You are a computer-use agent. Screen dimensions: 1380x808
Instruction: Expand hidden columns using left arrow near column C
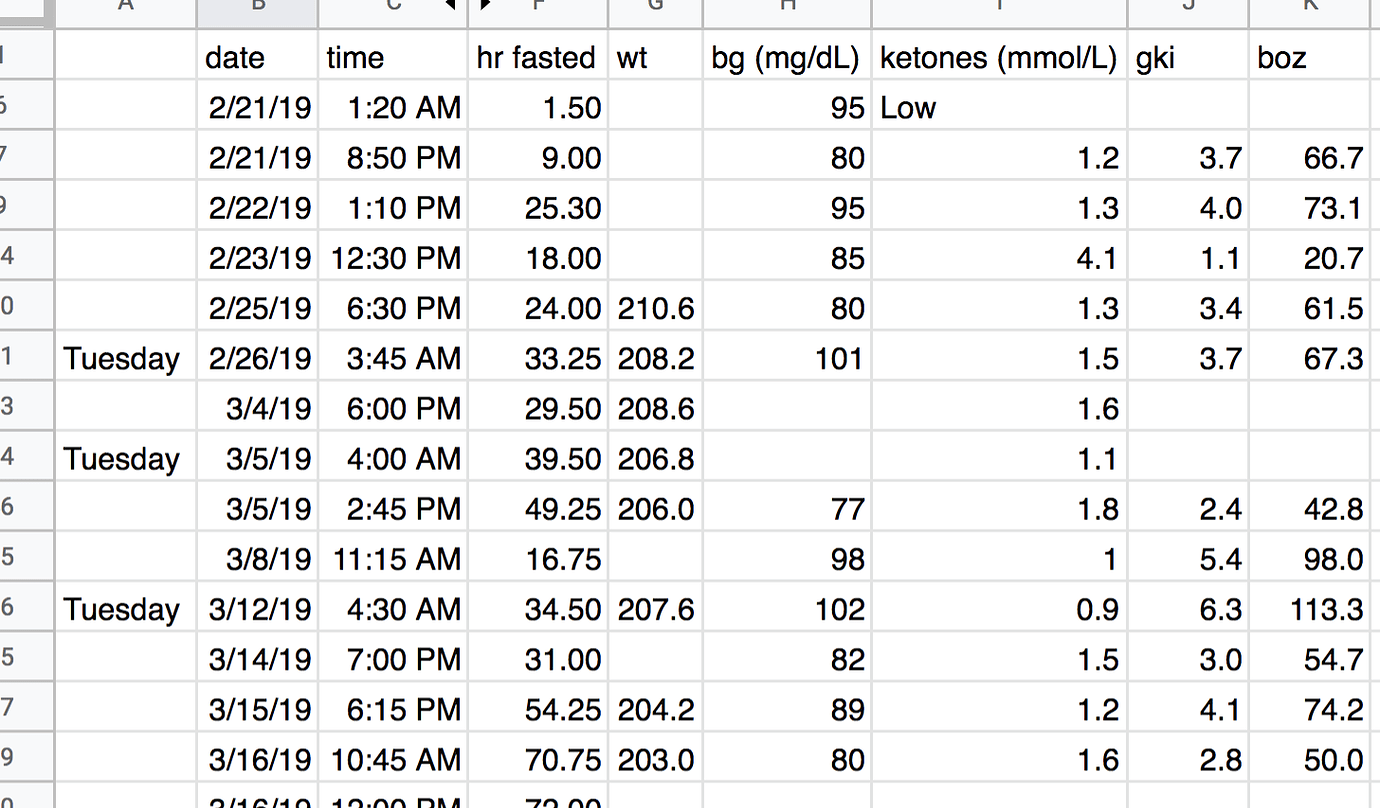(x=451, y=6)
